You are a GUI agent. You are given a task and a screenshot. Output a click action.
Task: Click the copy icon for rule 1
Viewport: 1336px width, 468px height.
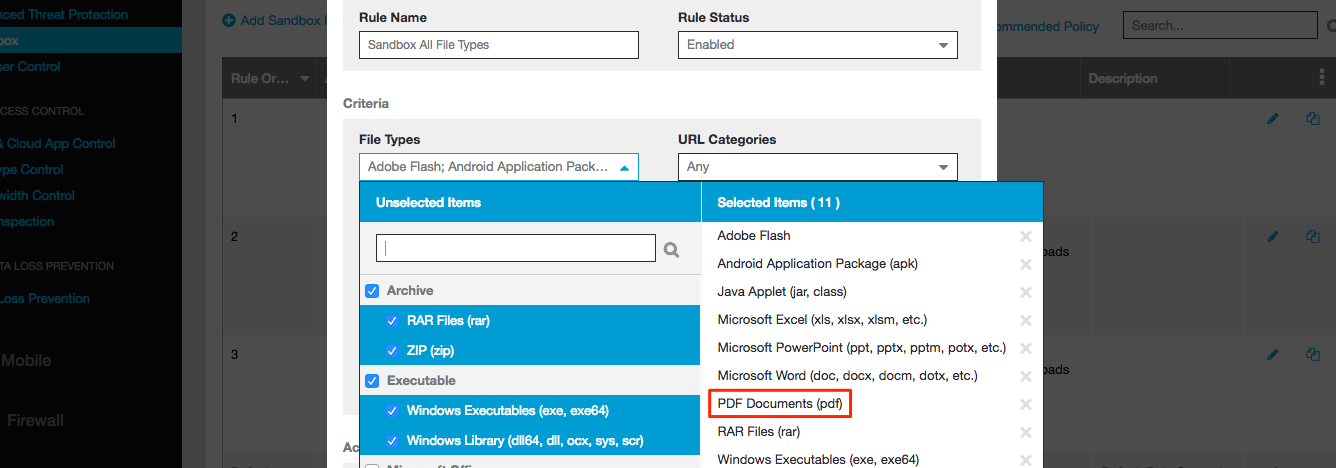(1313, 118)
